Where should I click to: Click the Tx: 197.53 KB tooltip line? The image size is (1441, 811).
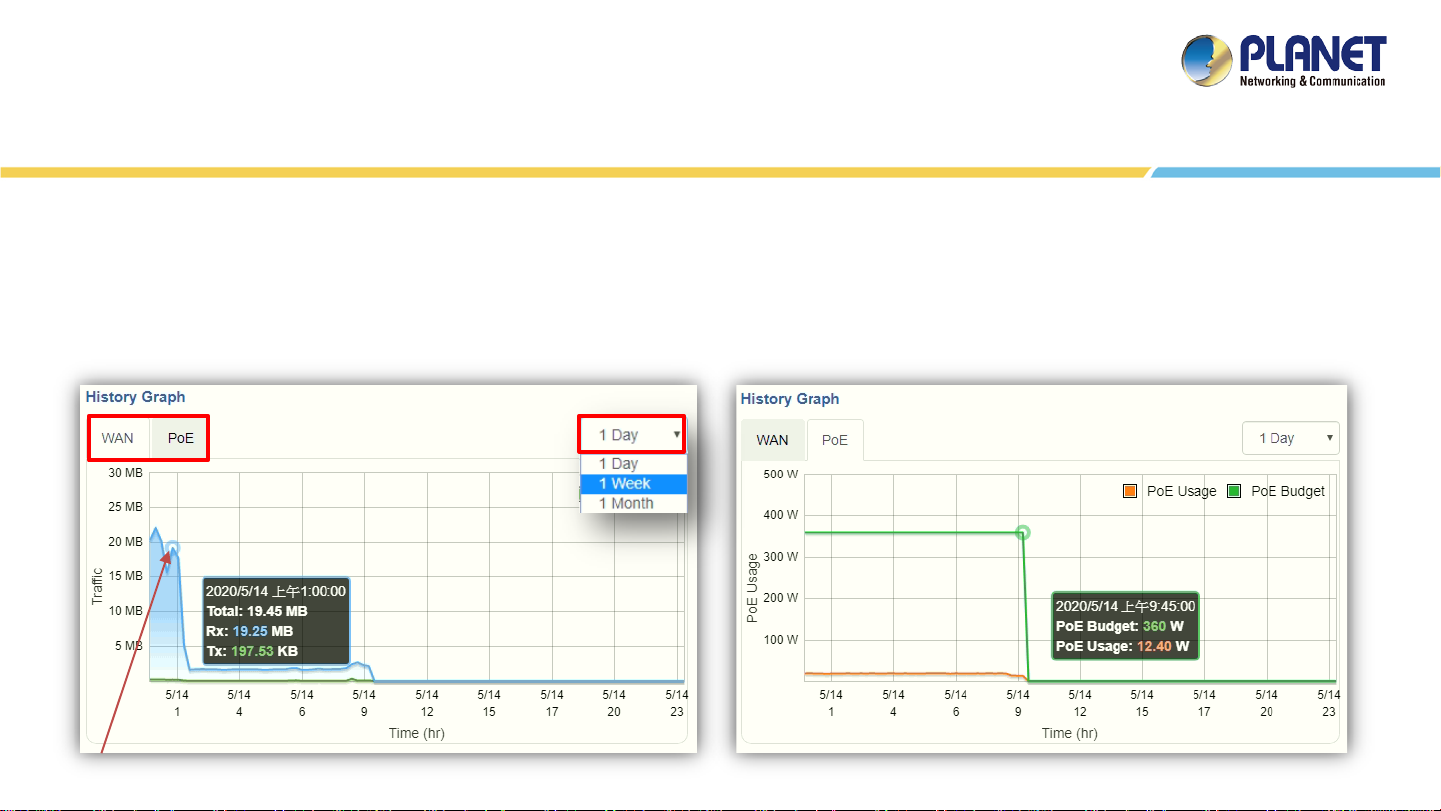252,651
